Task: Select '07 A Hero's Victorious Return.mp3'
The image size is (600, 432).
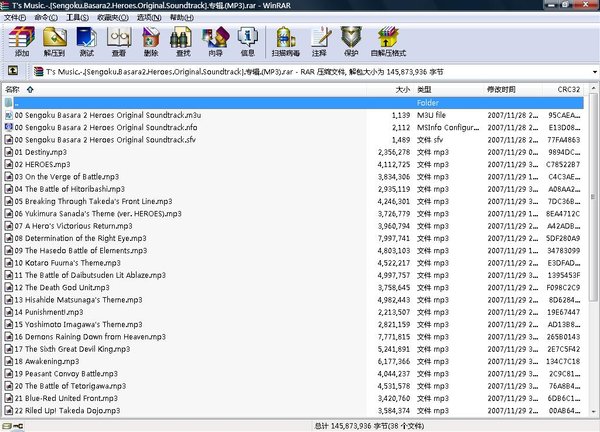Action: coord(73,226)
